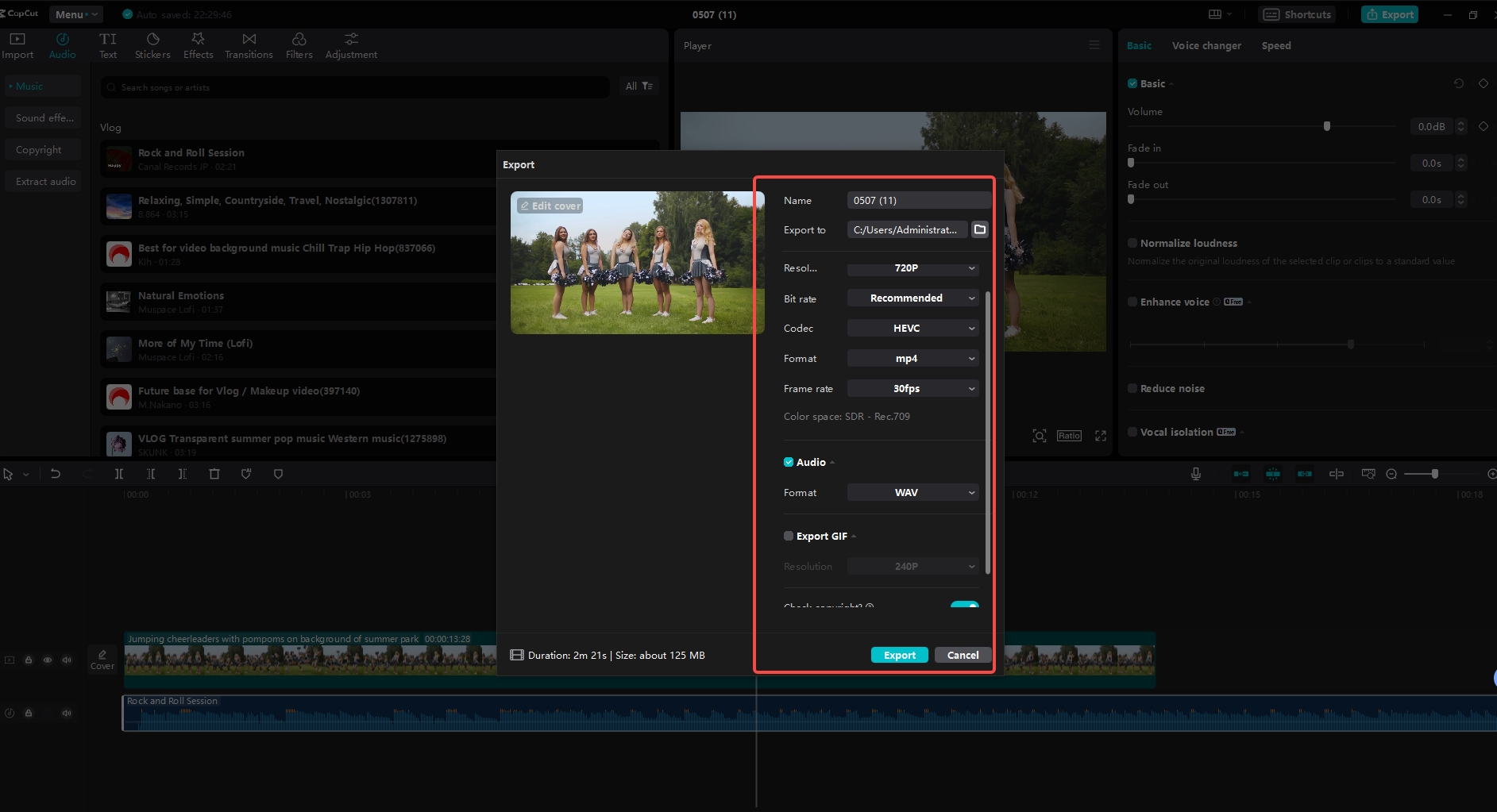This screenshot has height=812, width=1497.
Task: Lock the Rock and Roll Session audio track
Action: 29,713
